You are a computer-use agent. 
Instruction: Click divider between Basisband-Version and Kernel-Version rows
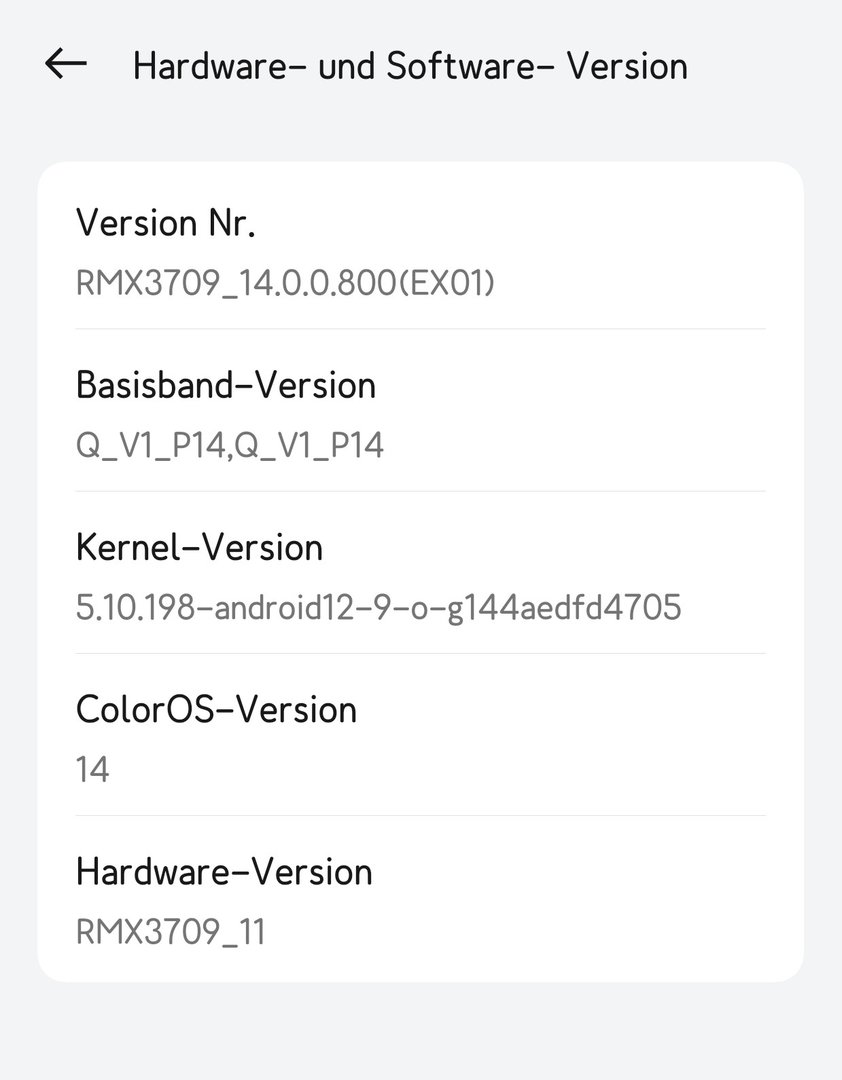click(420, 491)
